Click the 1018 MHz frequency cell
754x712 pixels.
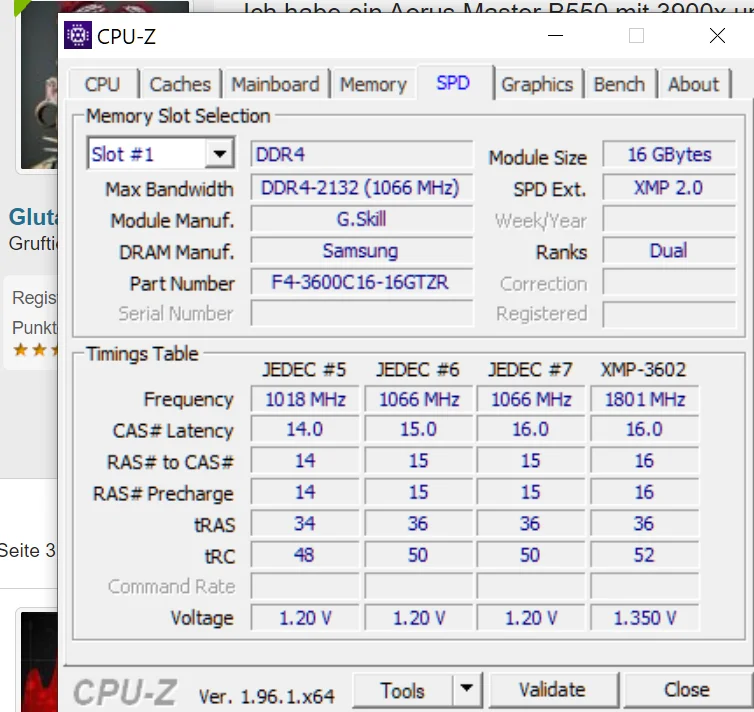pyautogui.click(x=305, y=399)
